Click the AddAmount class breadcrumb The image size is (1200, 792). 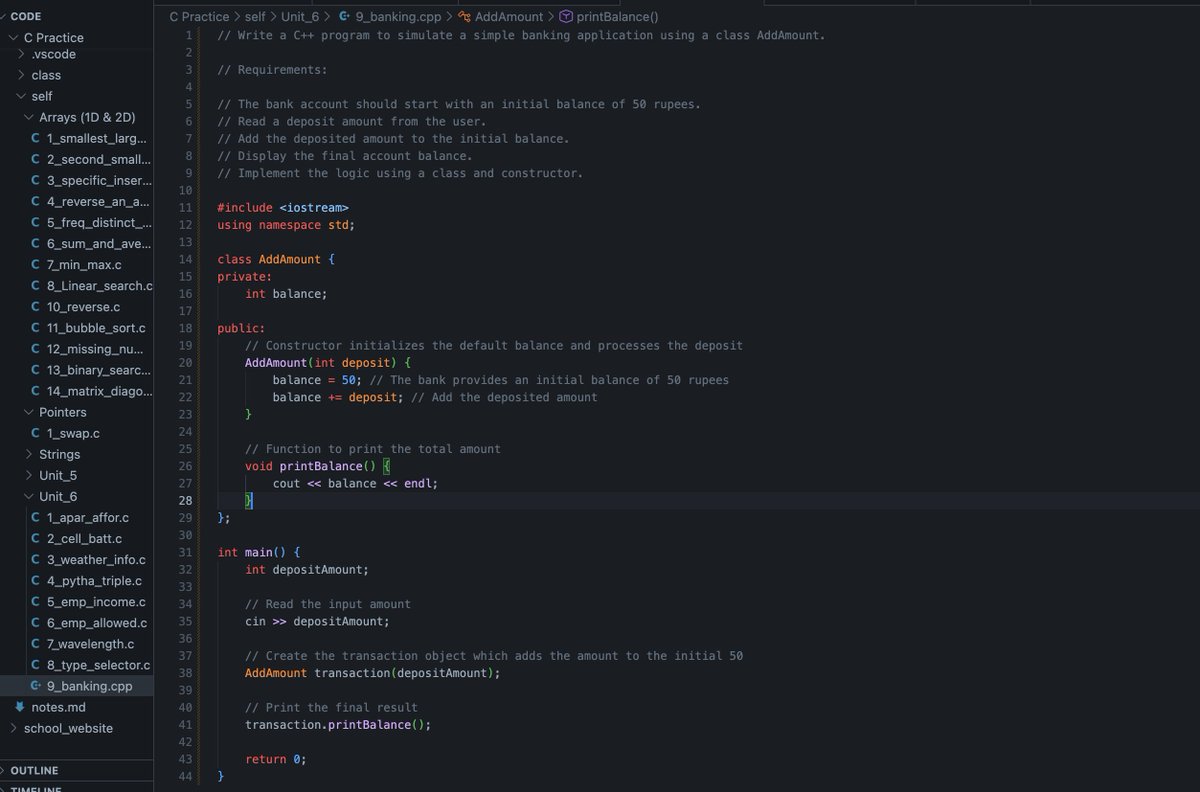click(509, 16)
